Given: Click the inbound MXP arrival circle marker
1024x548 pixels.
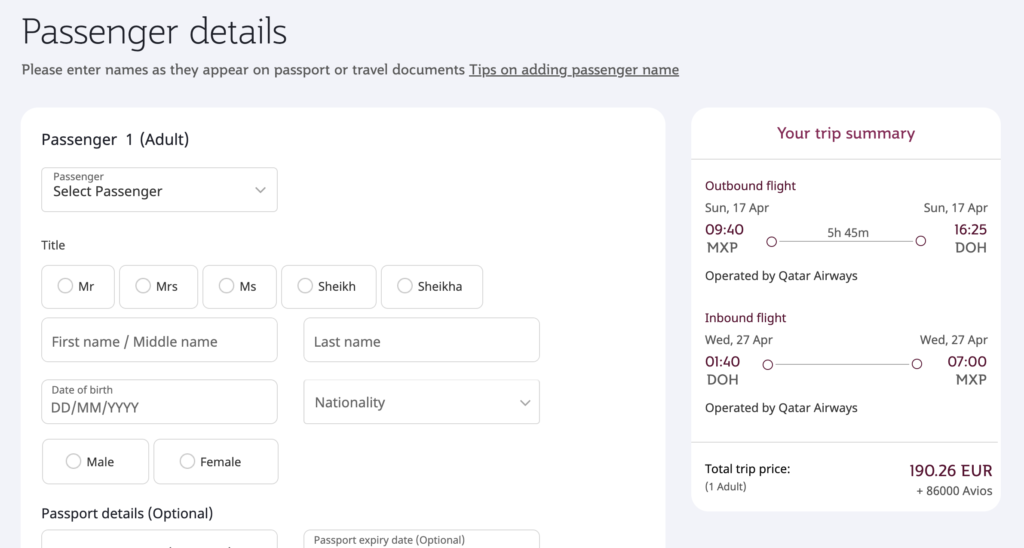Looking at the screenshot, I should tap(917, 365).
